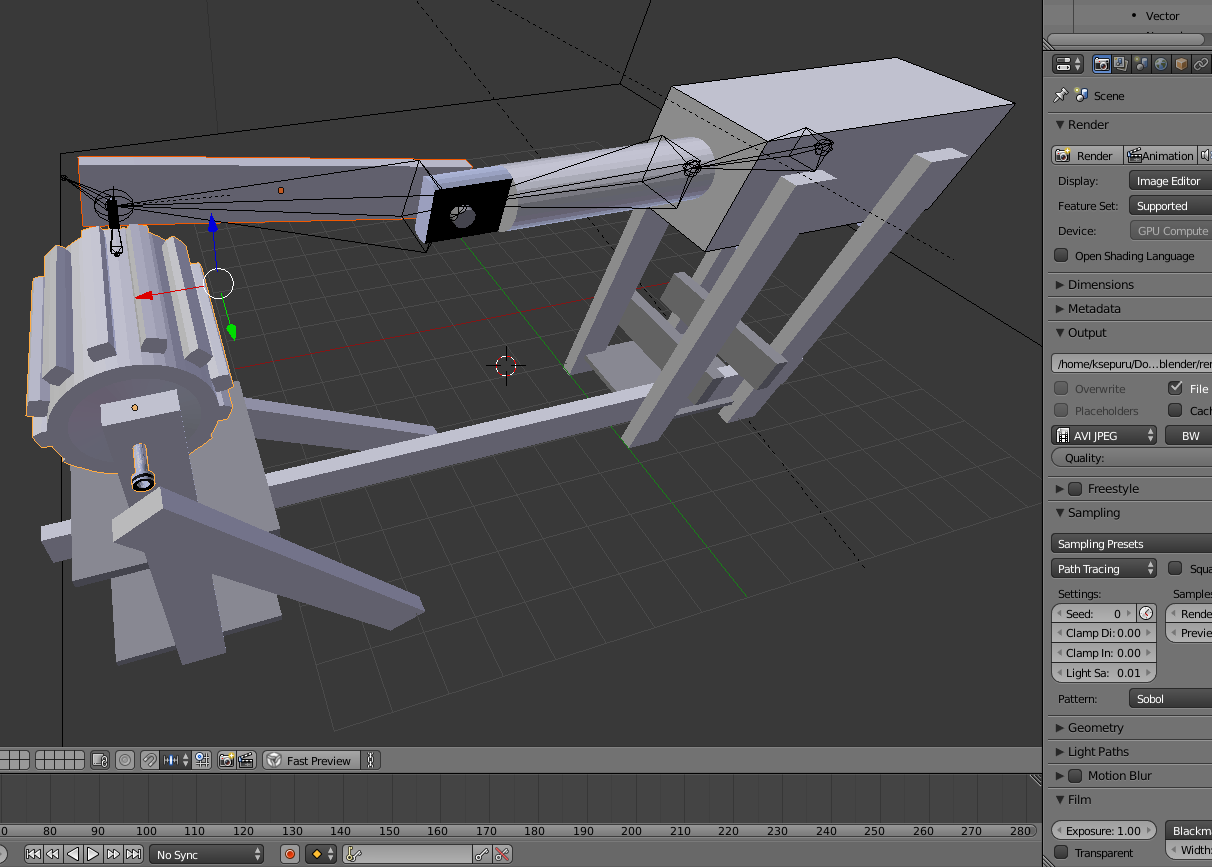This screenshot has width=1212, height=867.
Task: Select the Object properties cube icon
Action: 1180,63
